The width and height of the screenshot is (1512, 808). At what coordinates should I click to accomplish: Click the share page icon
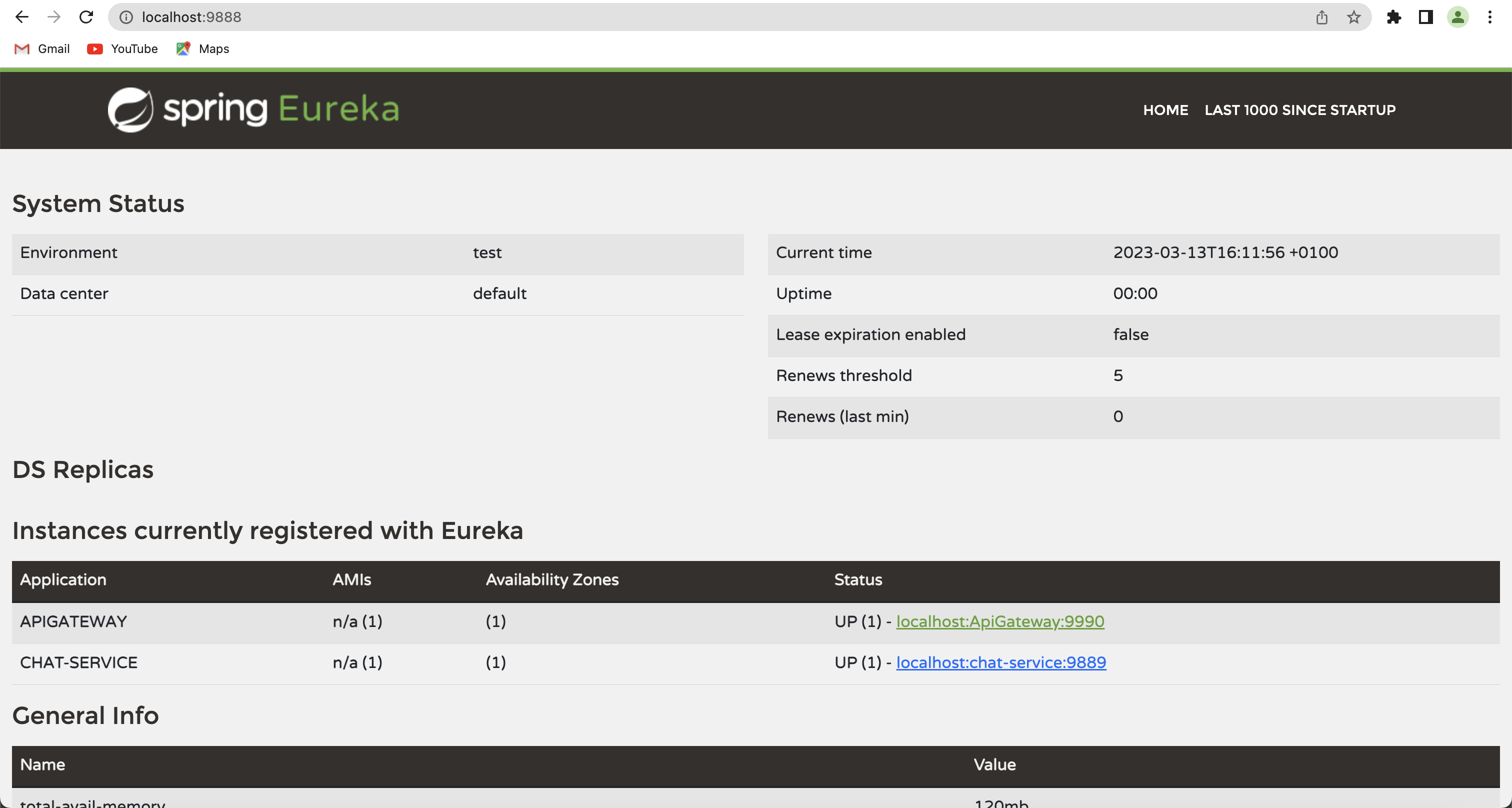1321,17
